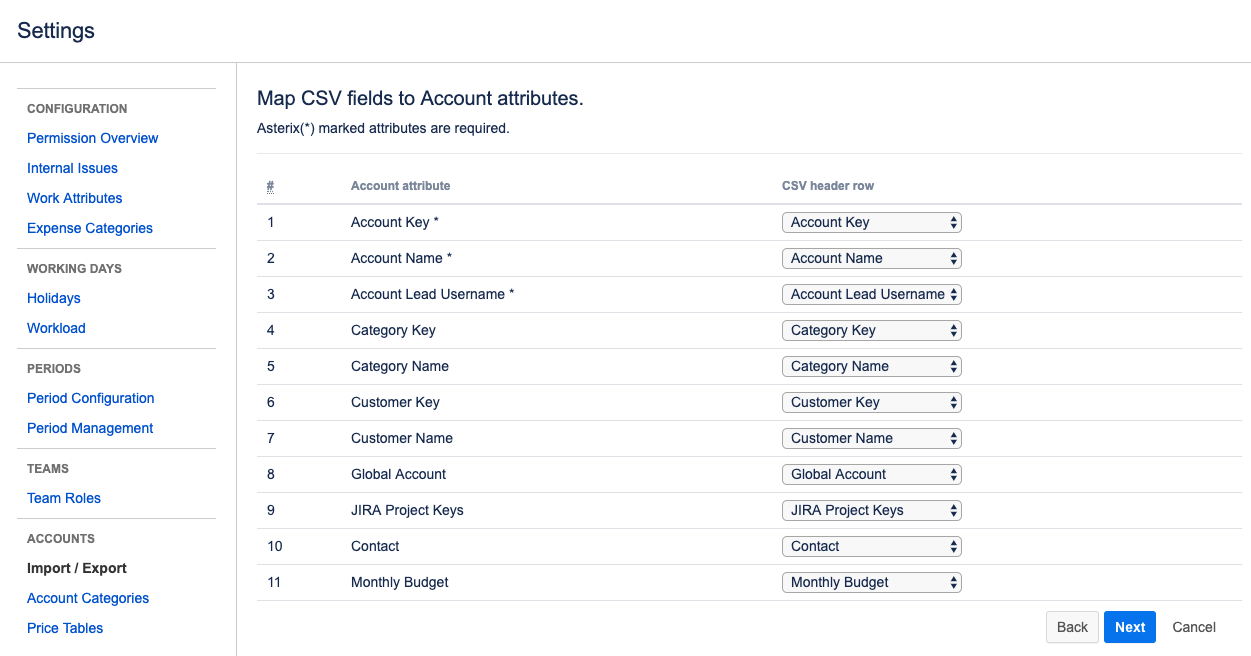This screenshot has height=656, width=1251.
Task: Expand the Global Account dropdown
Action: point(871,474)
